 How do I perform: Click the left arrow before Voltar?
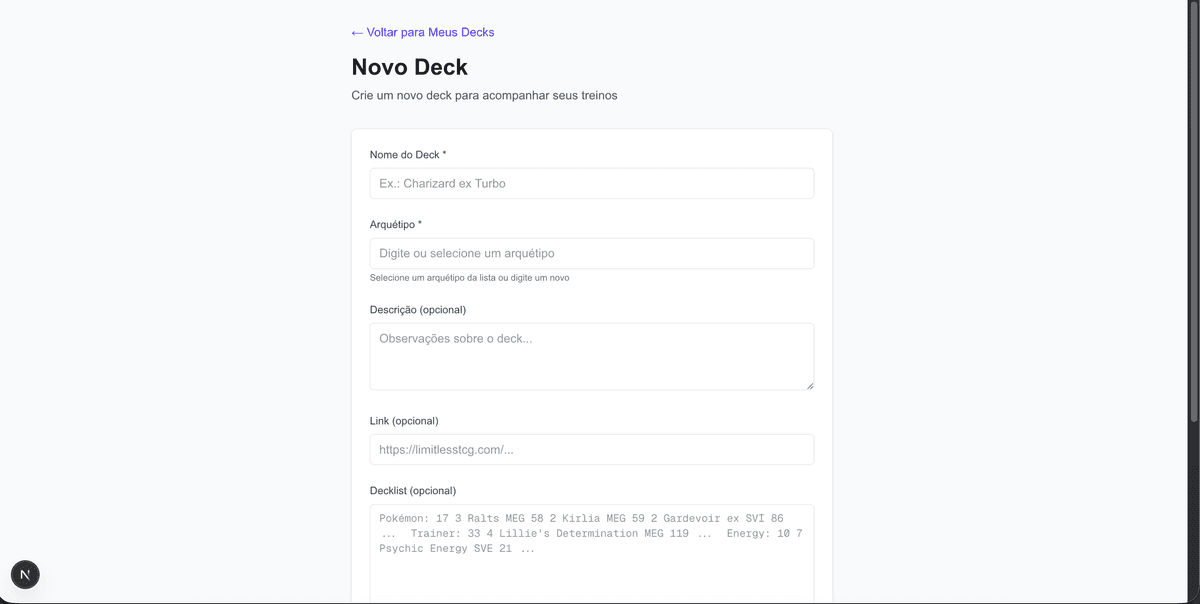357,33
